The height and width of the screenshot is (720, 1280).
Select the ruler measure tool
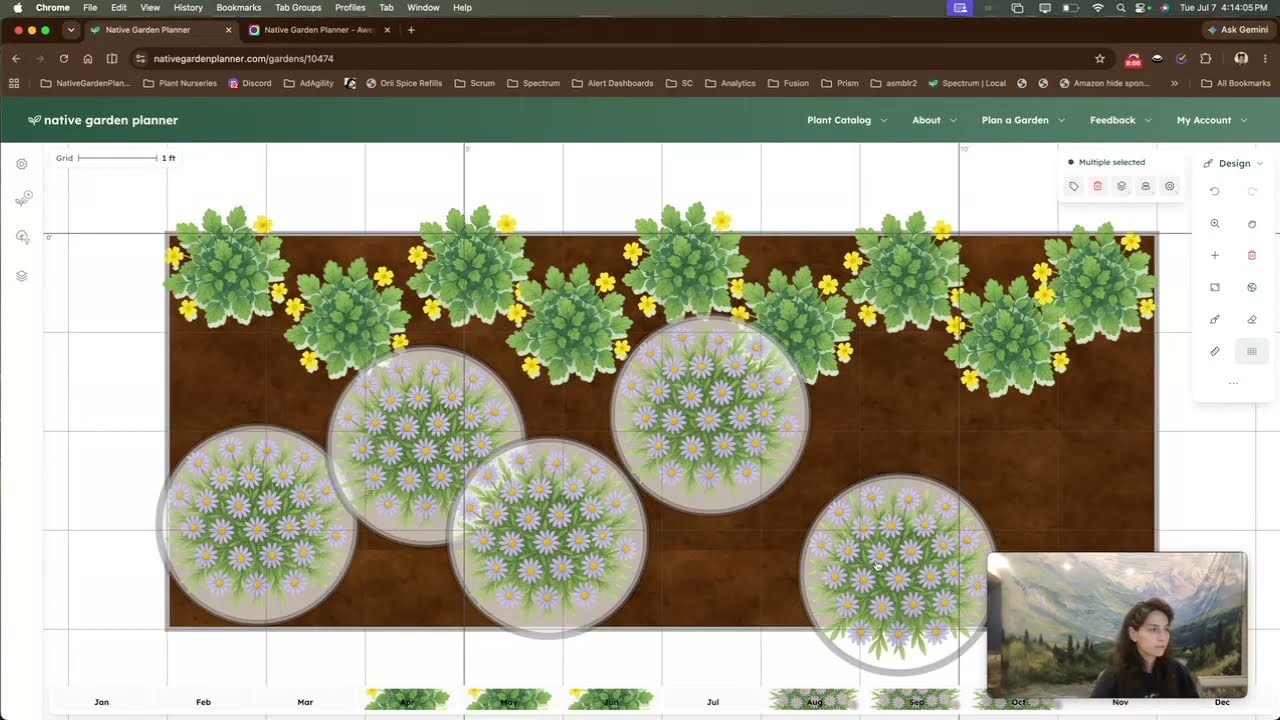(x=1215, y=352)
